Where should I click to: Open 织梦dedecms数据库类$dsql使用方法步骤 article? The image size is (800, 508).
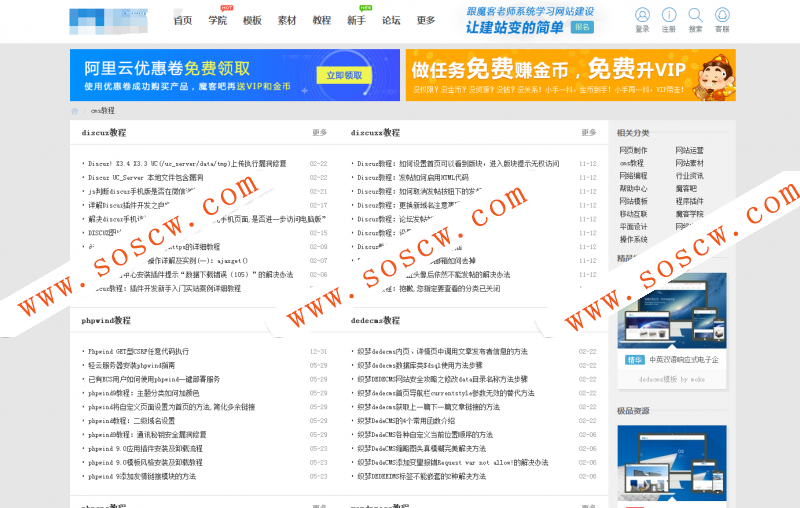[420, 365]
